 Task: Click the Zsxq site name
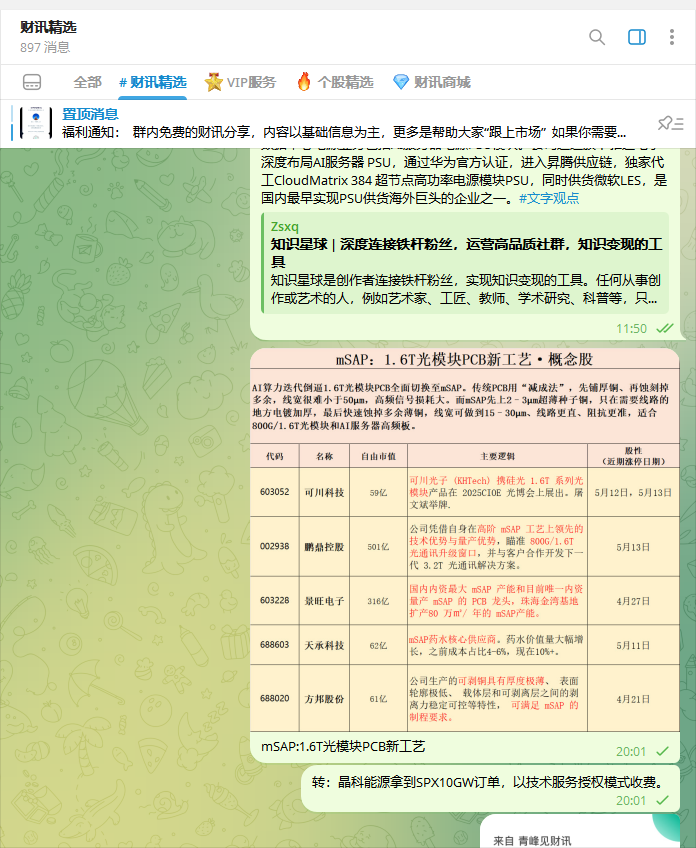[284, 227]
